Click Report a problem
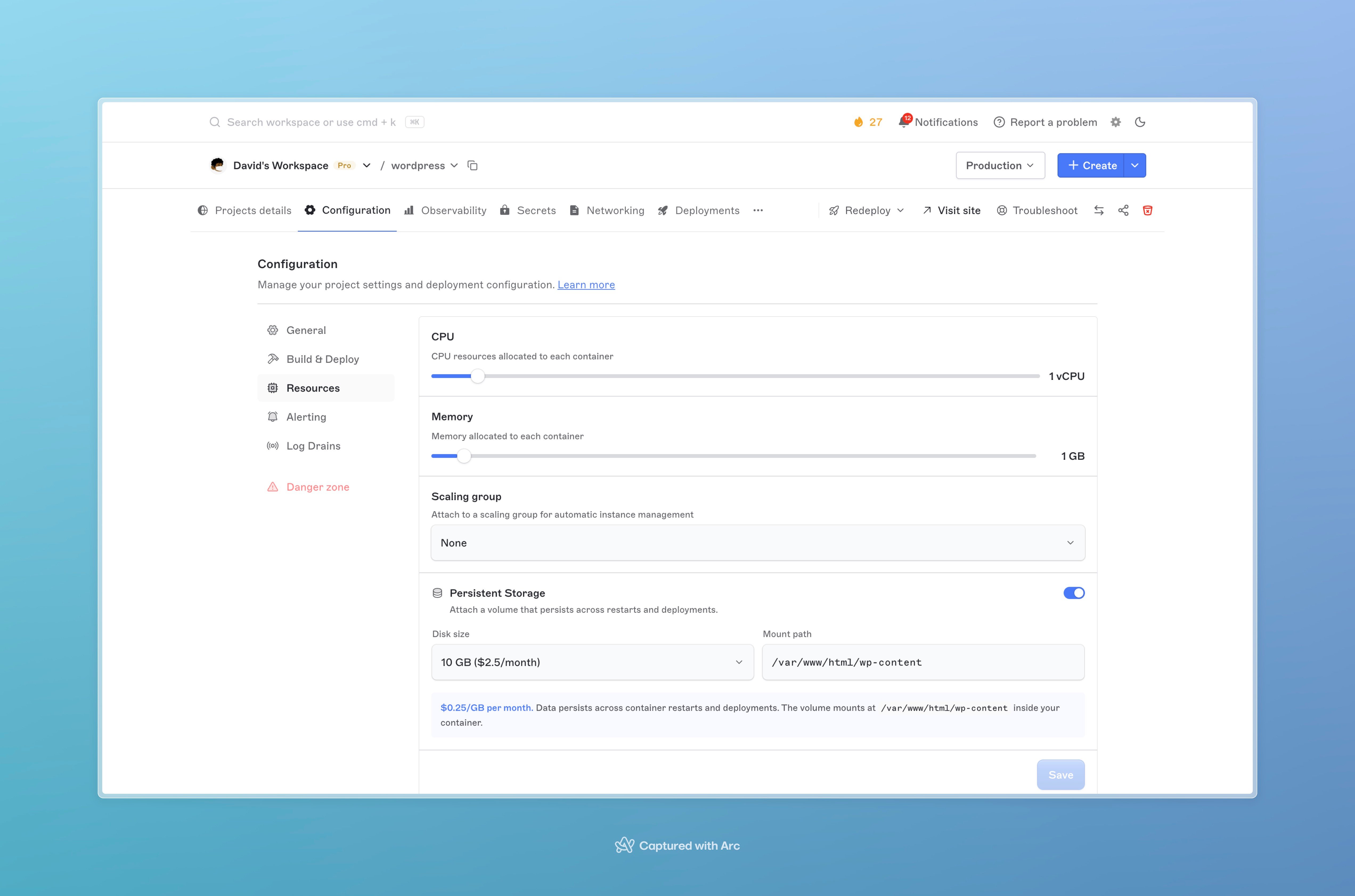Image resolution: width=1355 pixels, height=896 pixels. pos(1045,122)
